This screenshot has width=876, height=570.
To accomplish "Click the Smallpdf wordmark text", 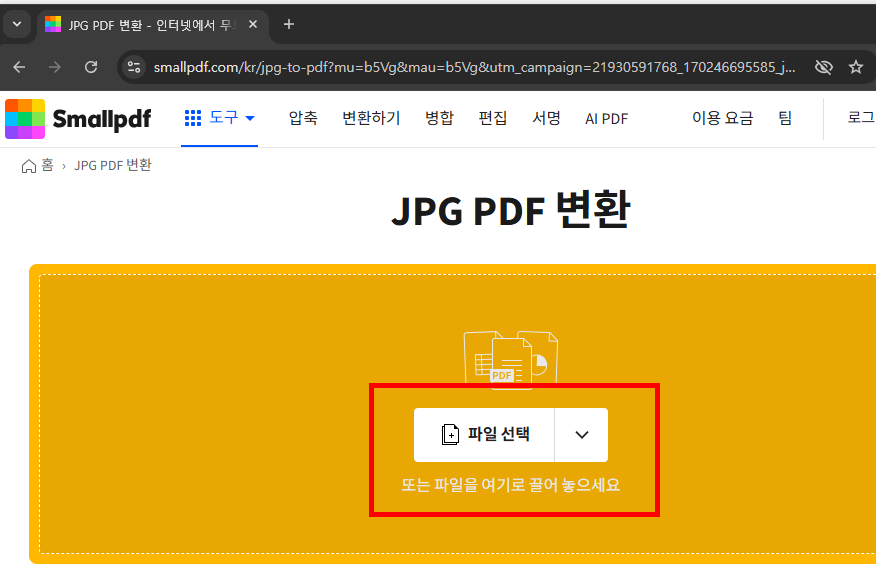I will coord(102,119).
